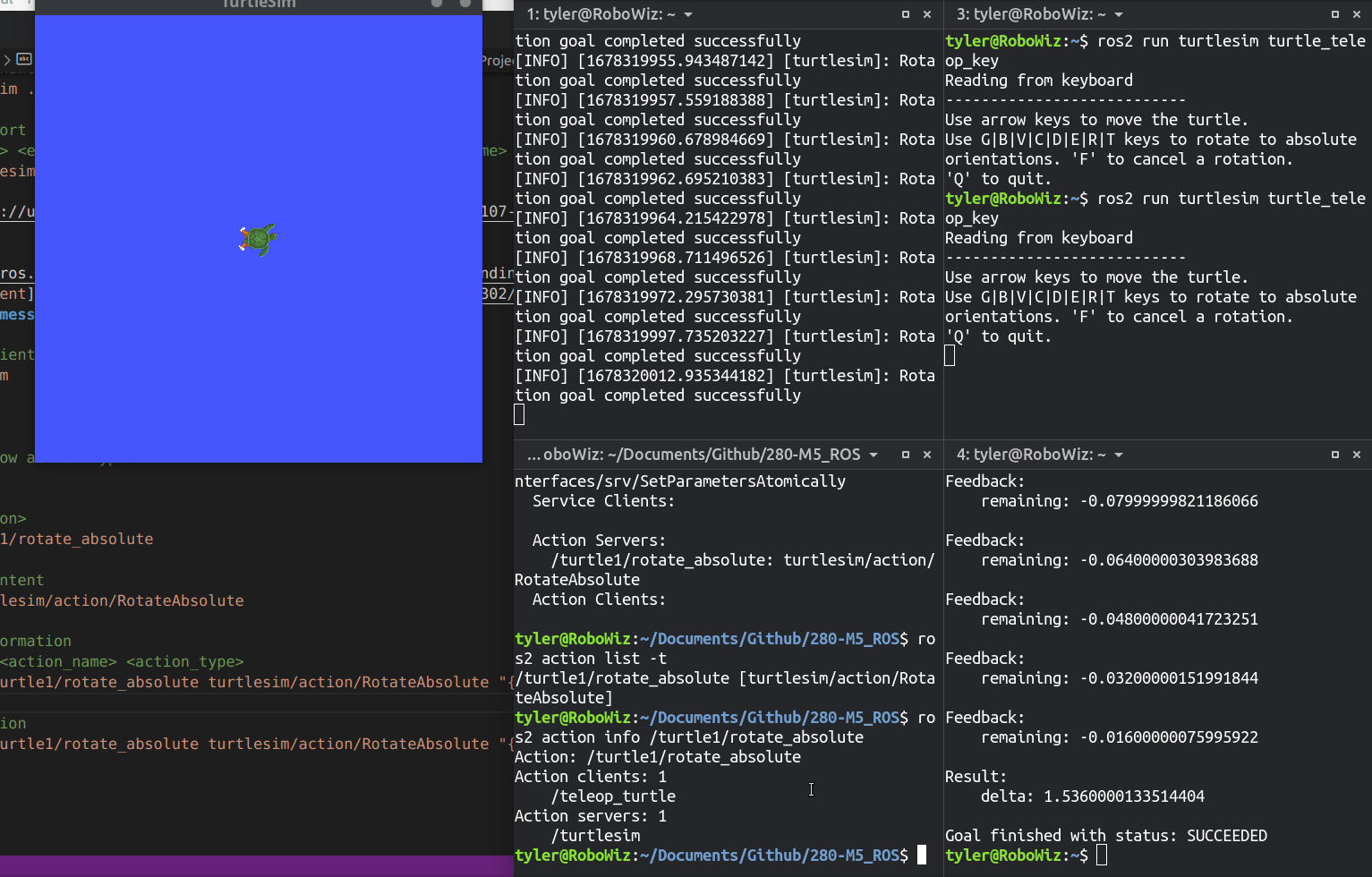Click '<action_name> <action_type>' in the editor
The image size is (1372, 877).
click(x=122, y=661)
